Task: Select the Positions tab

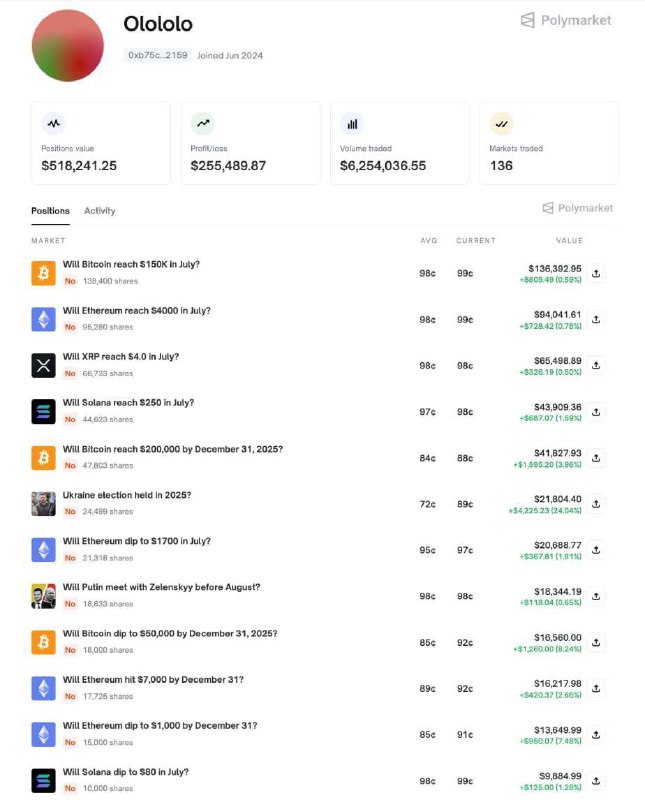Action: pos(50,211)
